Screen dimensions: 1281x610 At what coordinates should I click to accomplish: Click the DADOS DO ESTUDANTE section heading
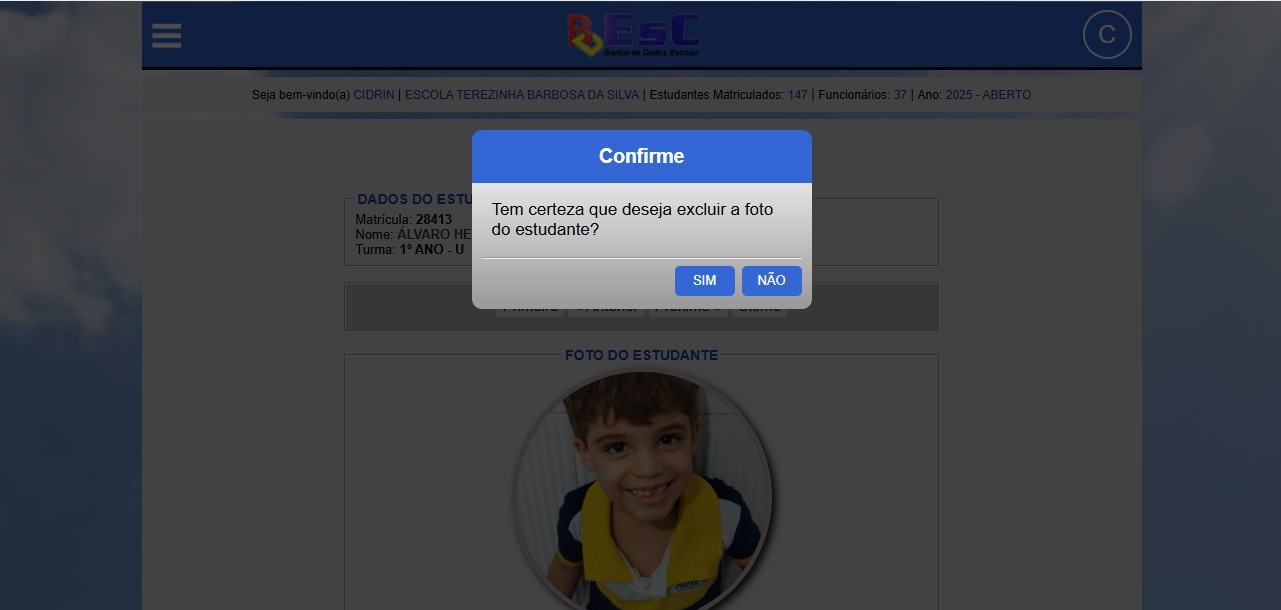[414, 199]
